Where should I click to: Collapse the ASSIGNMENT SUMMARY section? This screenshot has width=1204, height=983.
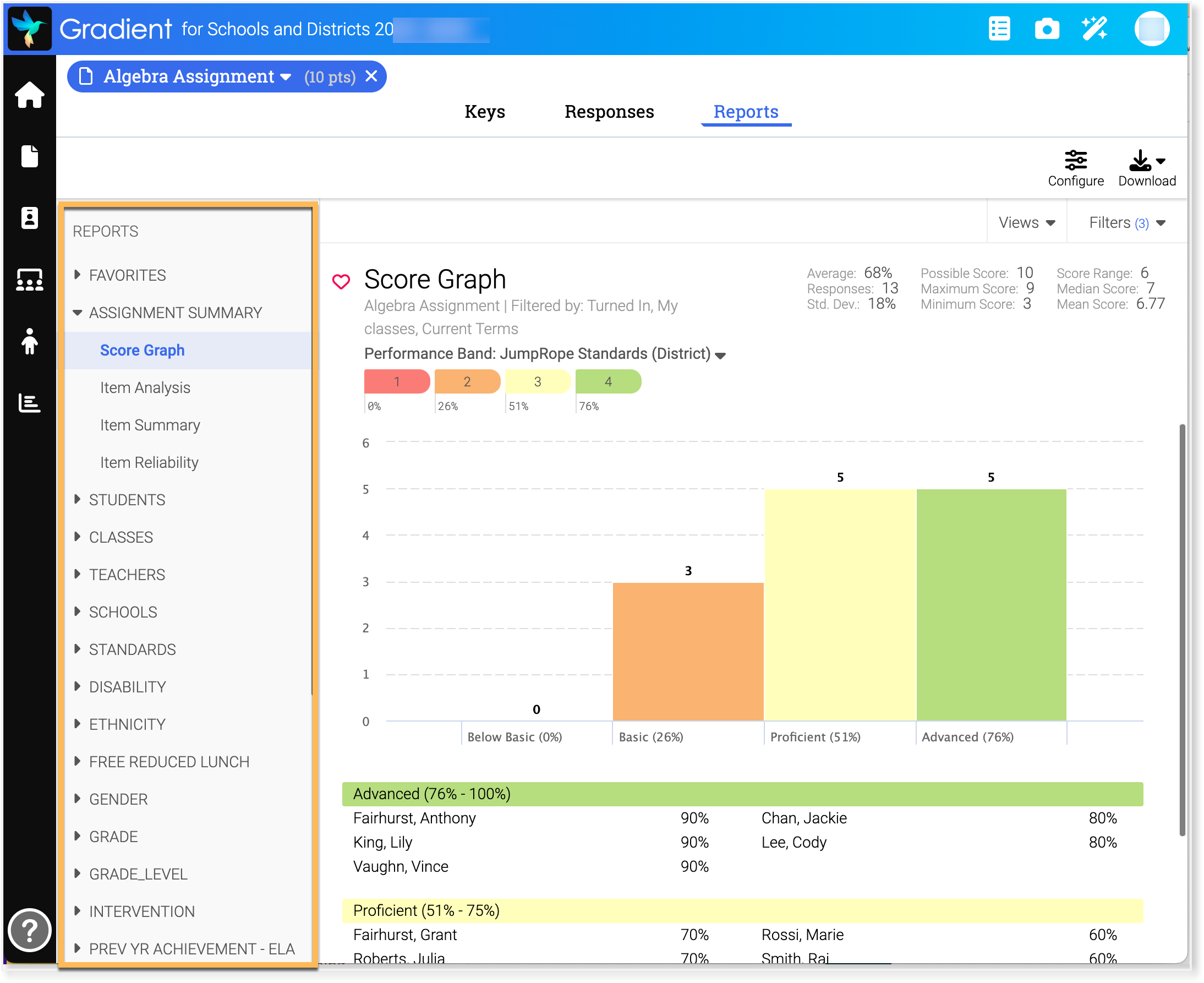click(x=78, y=313)
